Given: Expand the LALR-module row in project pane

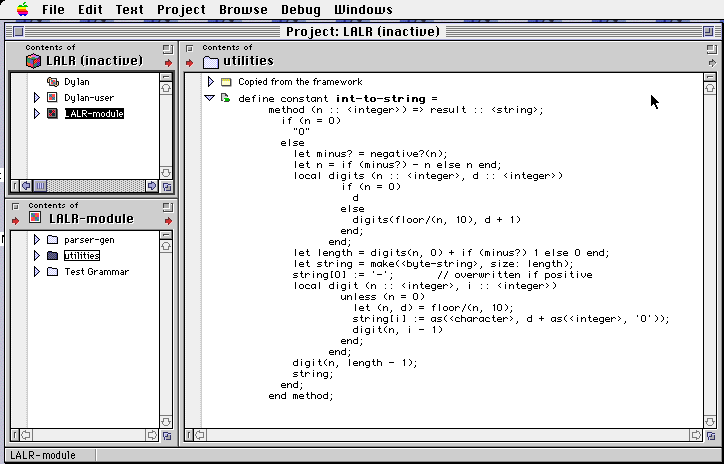Looking at the screenshot, I should click(x=37, y=114).
